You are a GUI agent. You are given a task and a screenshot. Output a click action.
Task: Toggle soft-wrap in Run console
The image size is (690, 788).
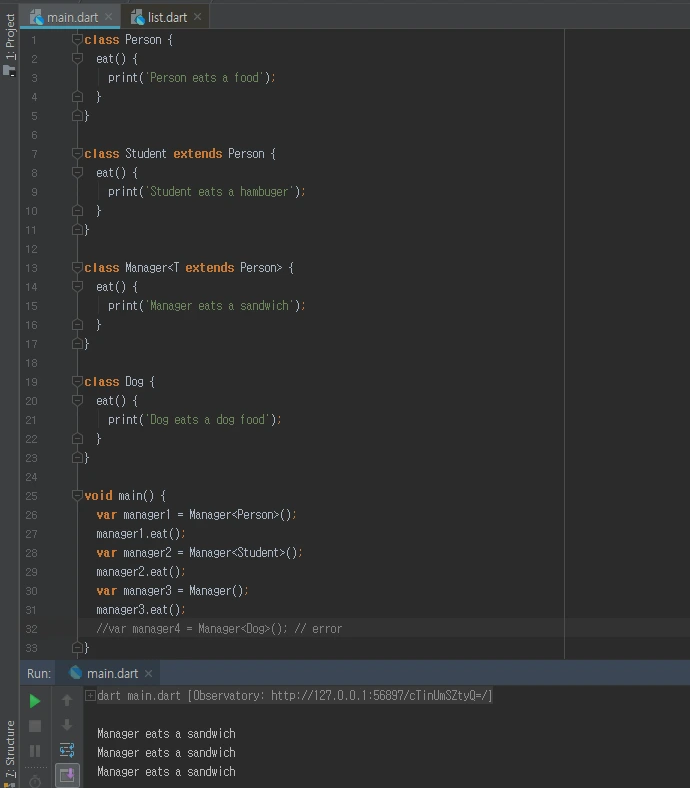click(67, 750)
